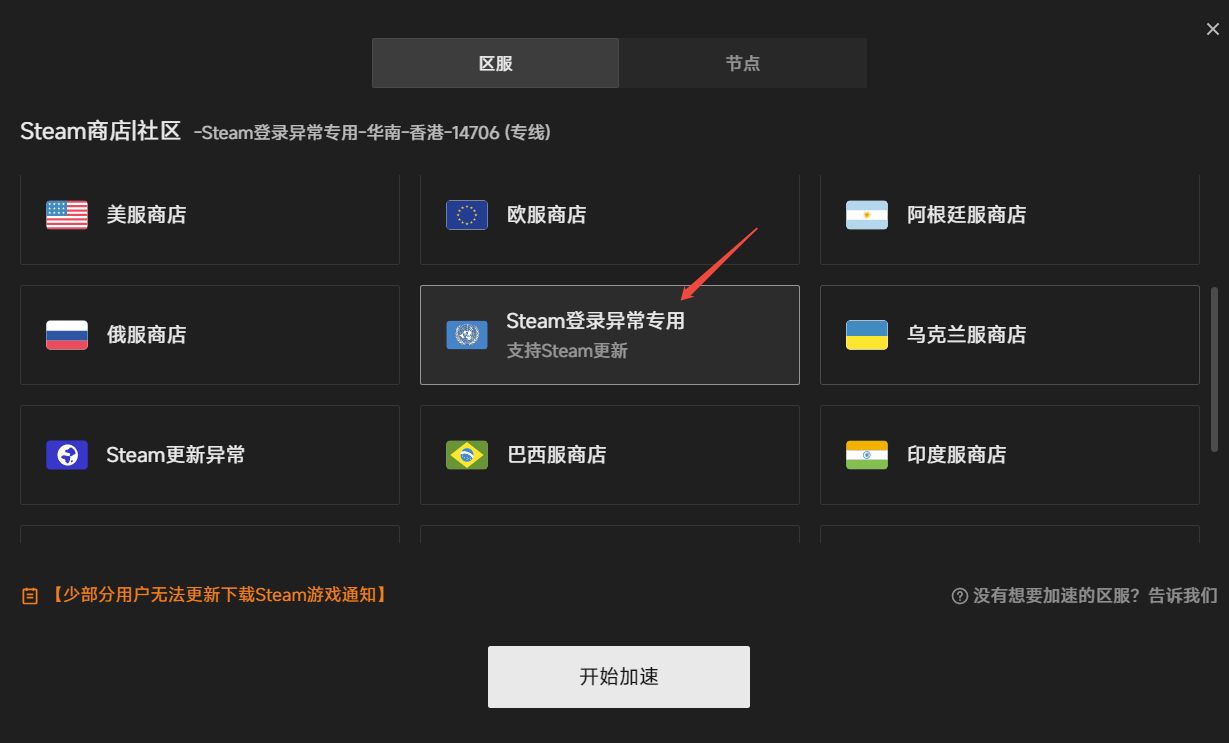Click the Ukraine flag icon
The height and width of the screenshot is (743, 1229).
point(867,335)
